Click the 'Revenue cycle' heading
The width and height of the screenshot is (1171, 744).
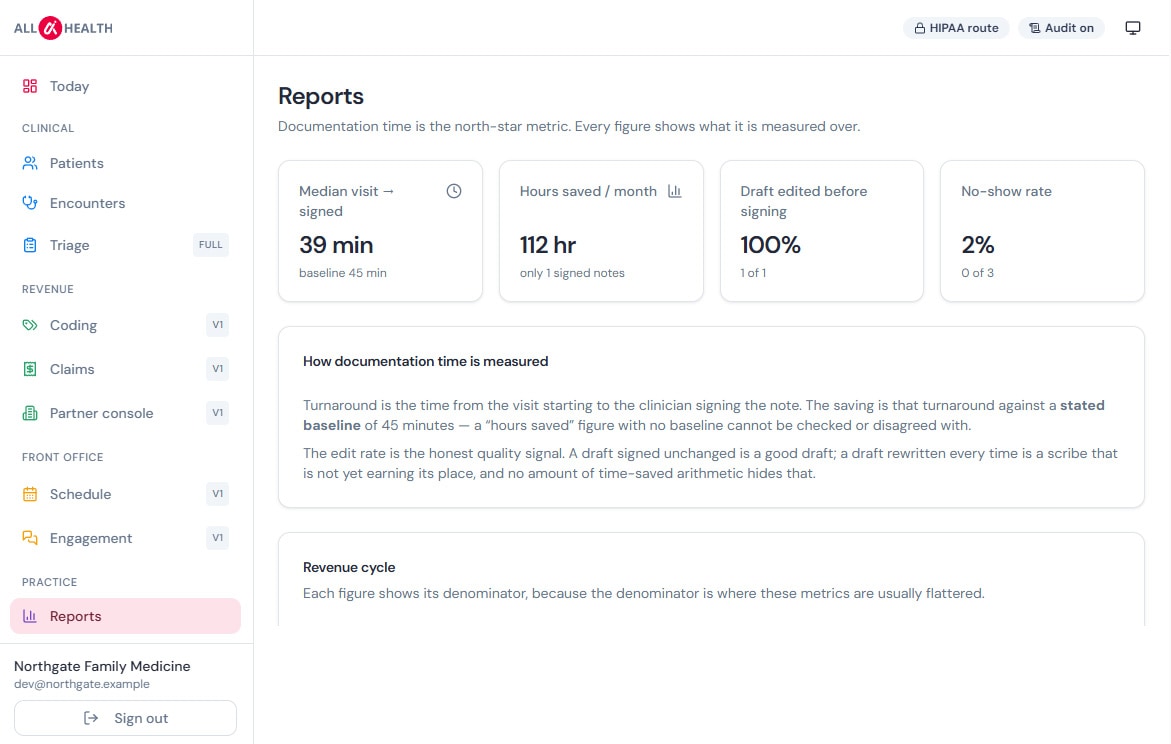point(349,568)
